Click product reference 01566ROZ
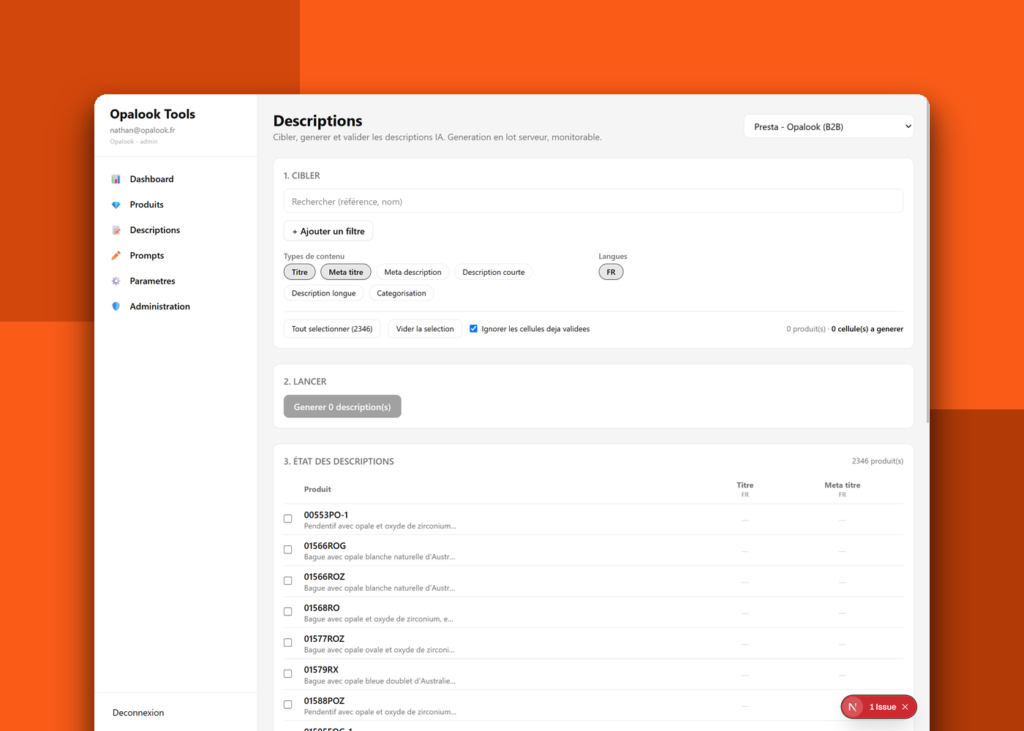The width and height of the screenshot is (1024, 731). pyautogui.click(x=324, y=577)
